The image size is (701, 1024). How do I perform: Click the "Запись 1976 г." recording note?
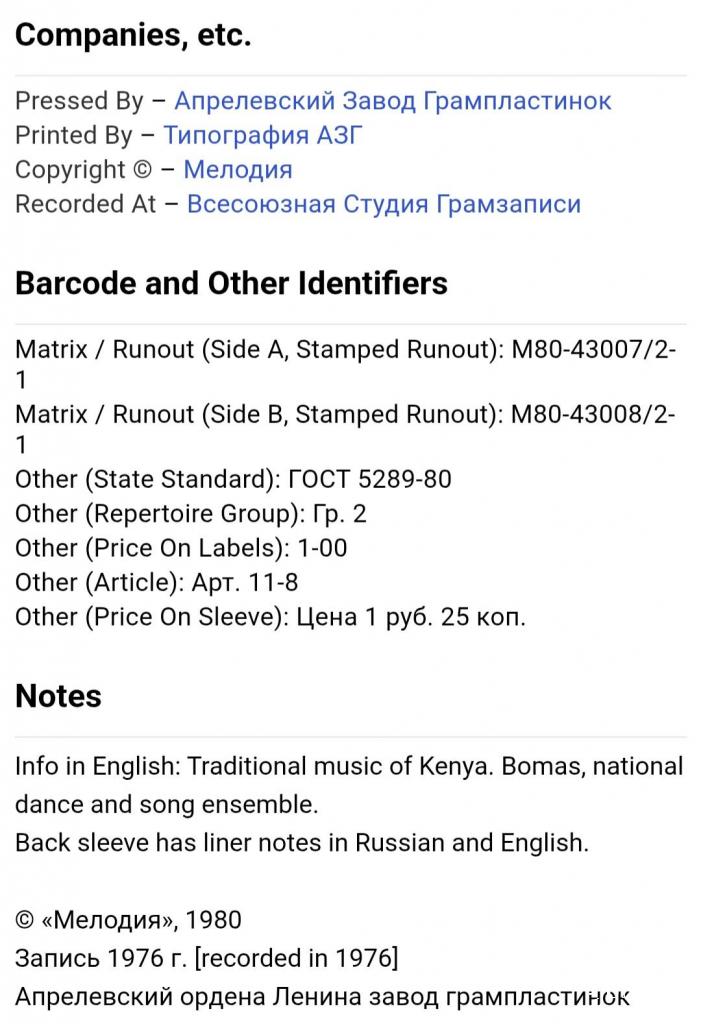206,958
